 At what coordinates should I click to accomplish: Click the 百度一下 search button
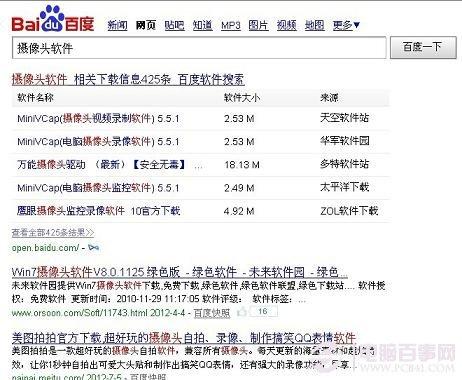point(423,48)
